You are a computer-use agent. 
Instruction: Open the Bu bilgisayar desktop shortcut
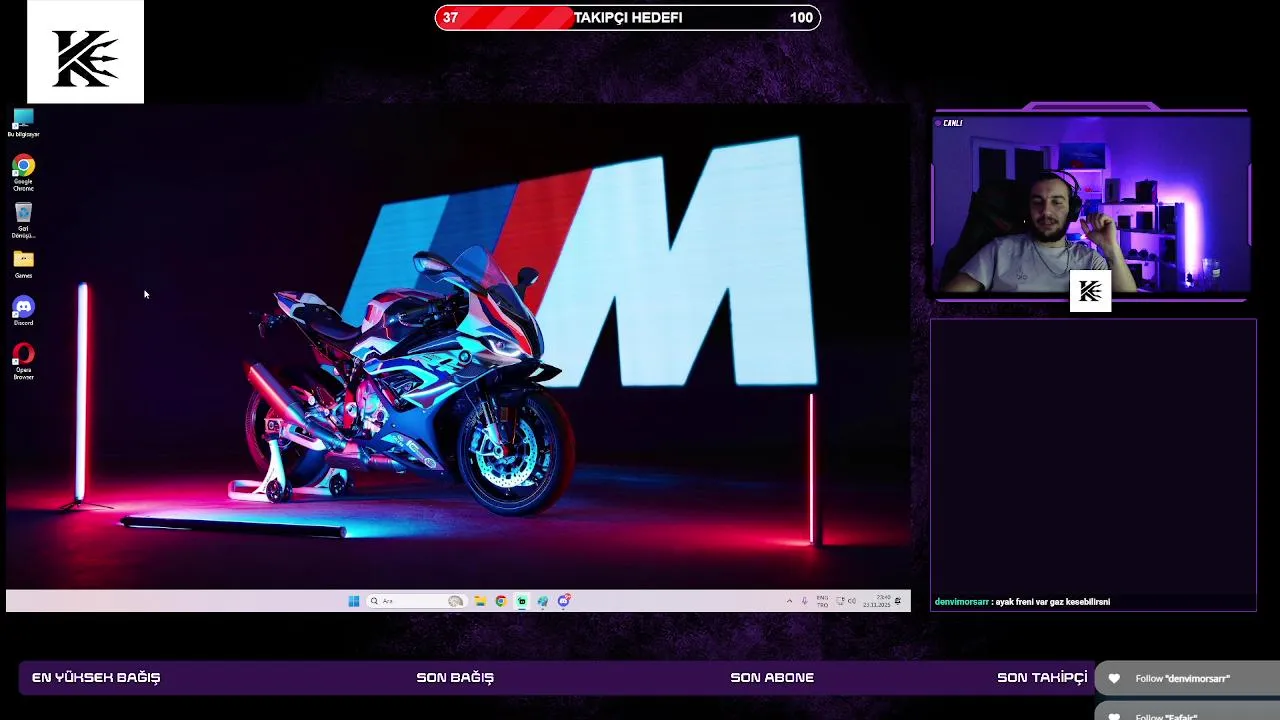(x=23, y=123)
